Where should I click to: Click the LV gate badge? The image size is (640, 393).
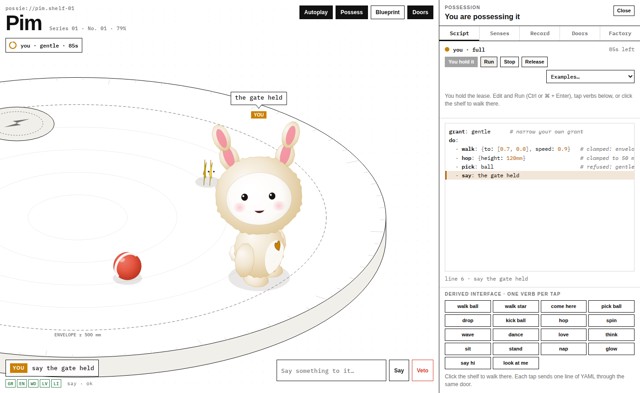(45, 384)
